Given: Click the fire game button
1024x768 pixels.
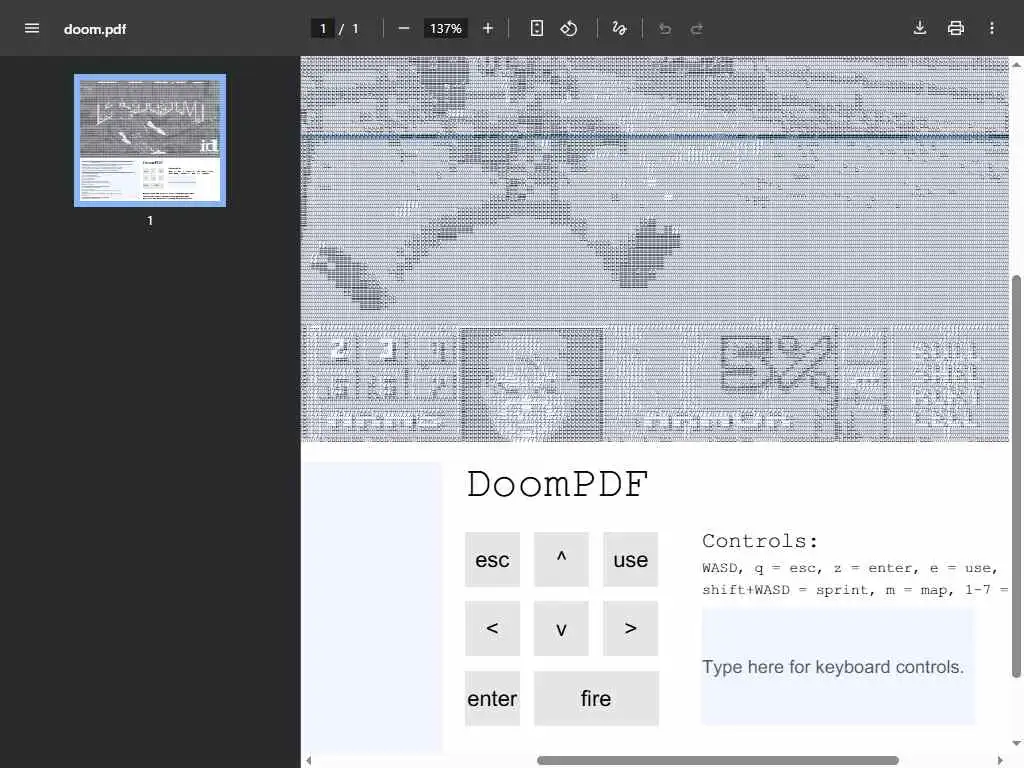Looking at the screenshot, I should [x=596, y=698].
